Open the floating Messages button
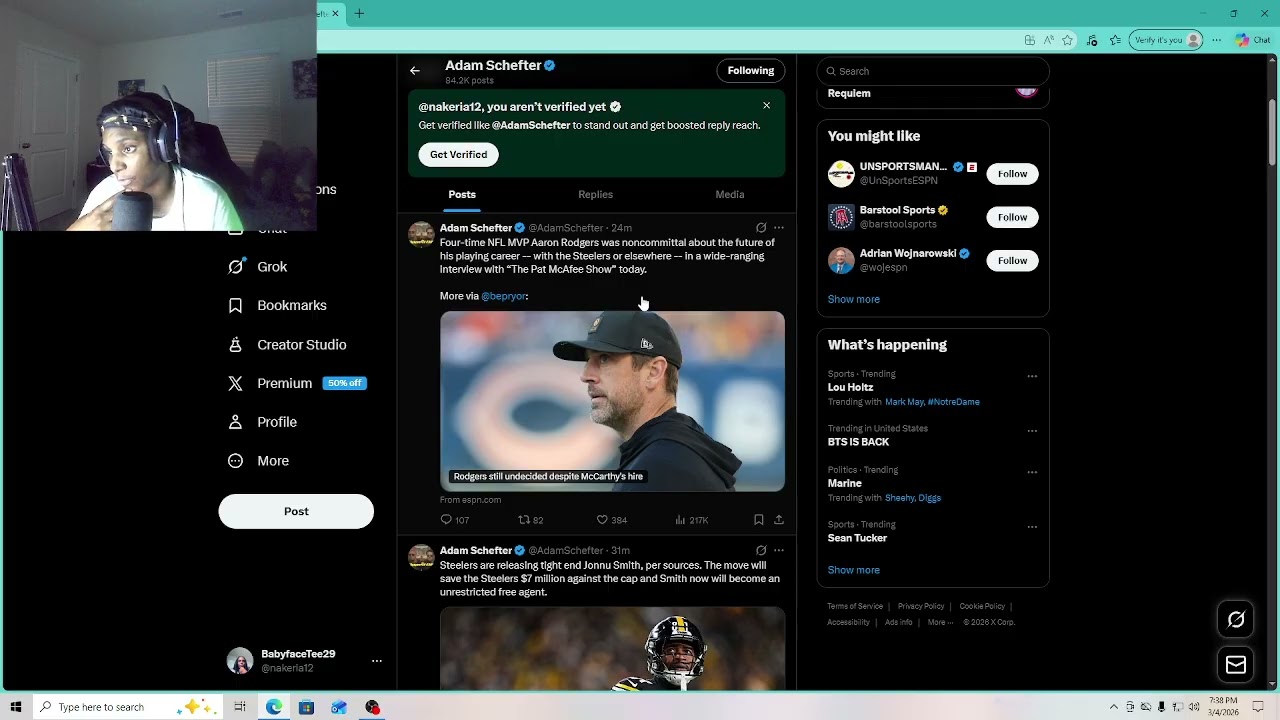 pyautogui.click(x=1236, y=665)
